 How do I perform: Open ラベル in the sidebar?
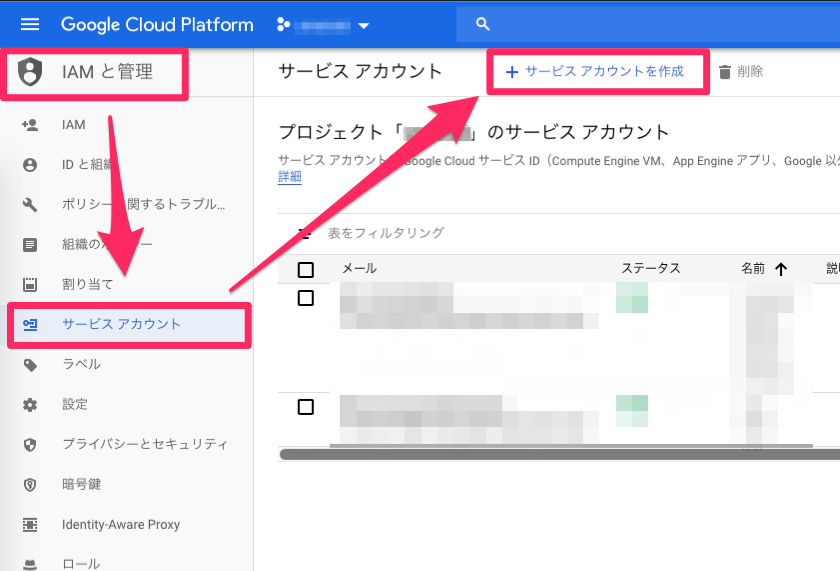click(81, 364)
